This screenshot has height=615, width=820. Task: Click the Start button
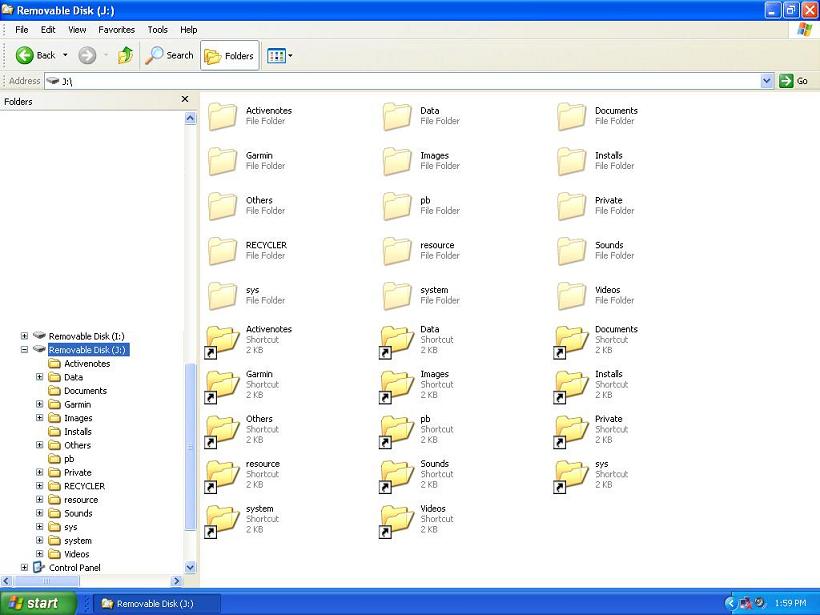click(x=35, y=603)
